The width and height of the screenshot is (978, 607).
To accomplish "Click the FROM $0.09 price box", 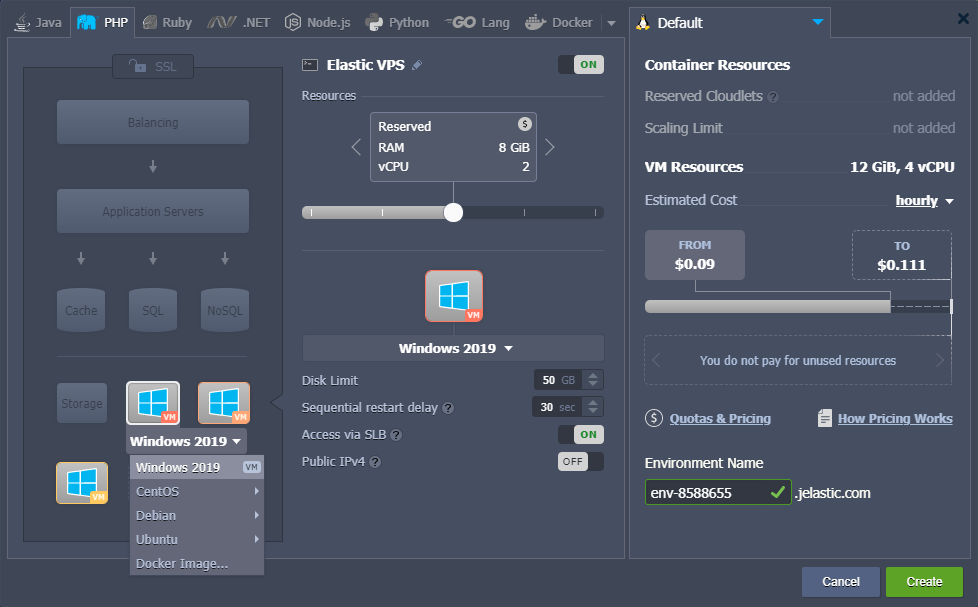I will 694,255.
